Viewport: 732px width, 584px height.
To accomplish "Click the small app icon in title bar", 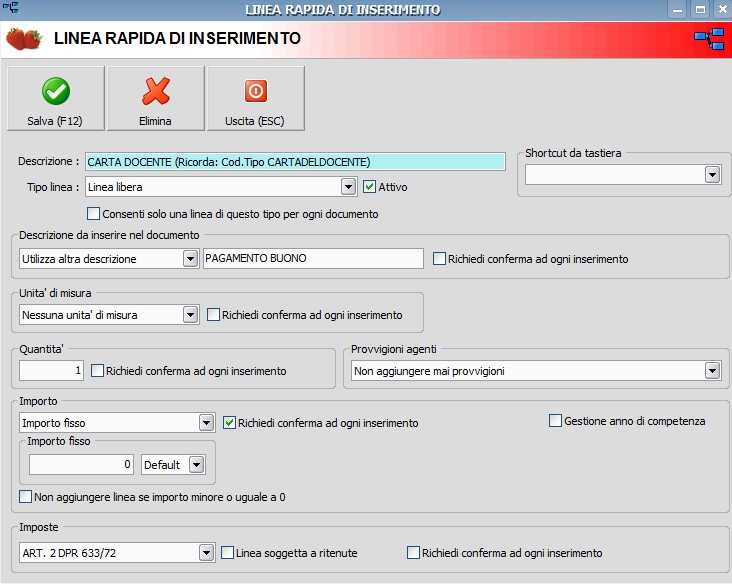I will pos(10,7).
